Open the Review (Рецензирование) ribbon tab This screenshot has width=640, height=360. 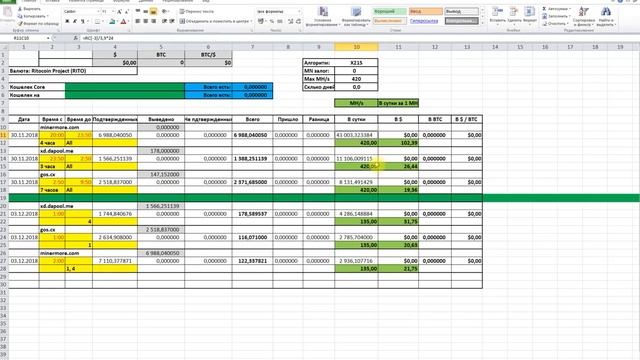177,1
